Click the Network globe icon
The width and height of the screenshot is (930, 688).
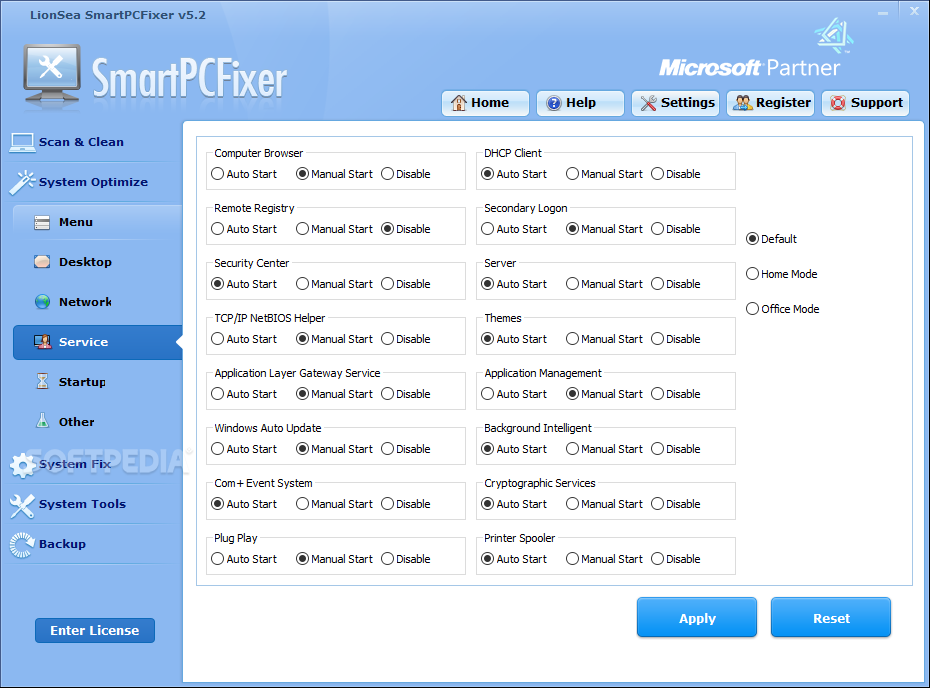pyautogui.click(x=42, y=302)
